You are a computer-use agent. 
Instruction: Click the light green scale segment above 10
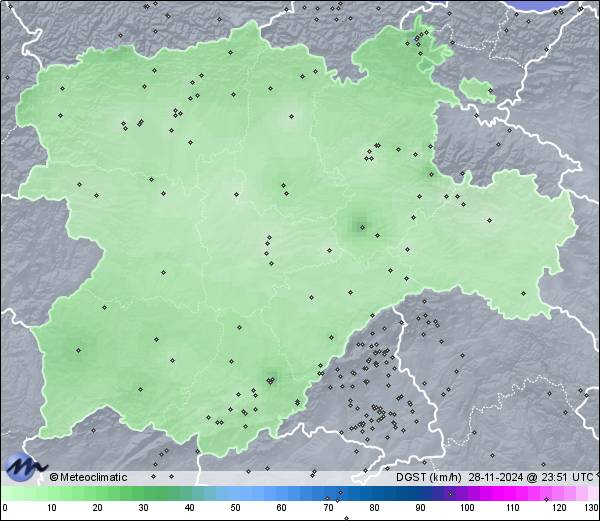point(52,494)
